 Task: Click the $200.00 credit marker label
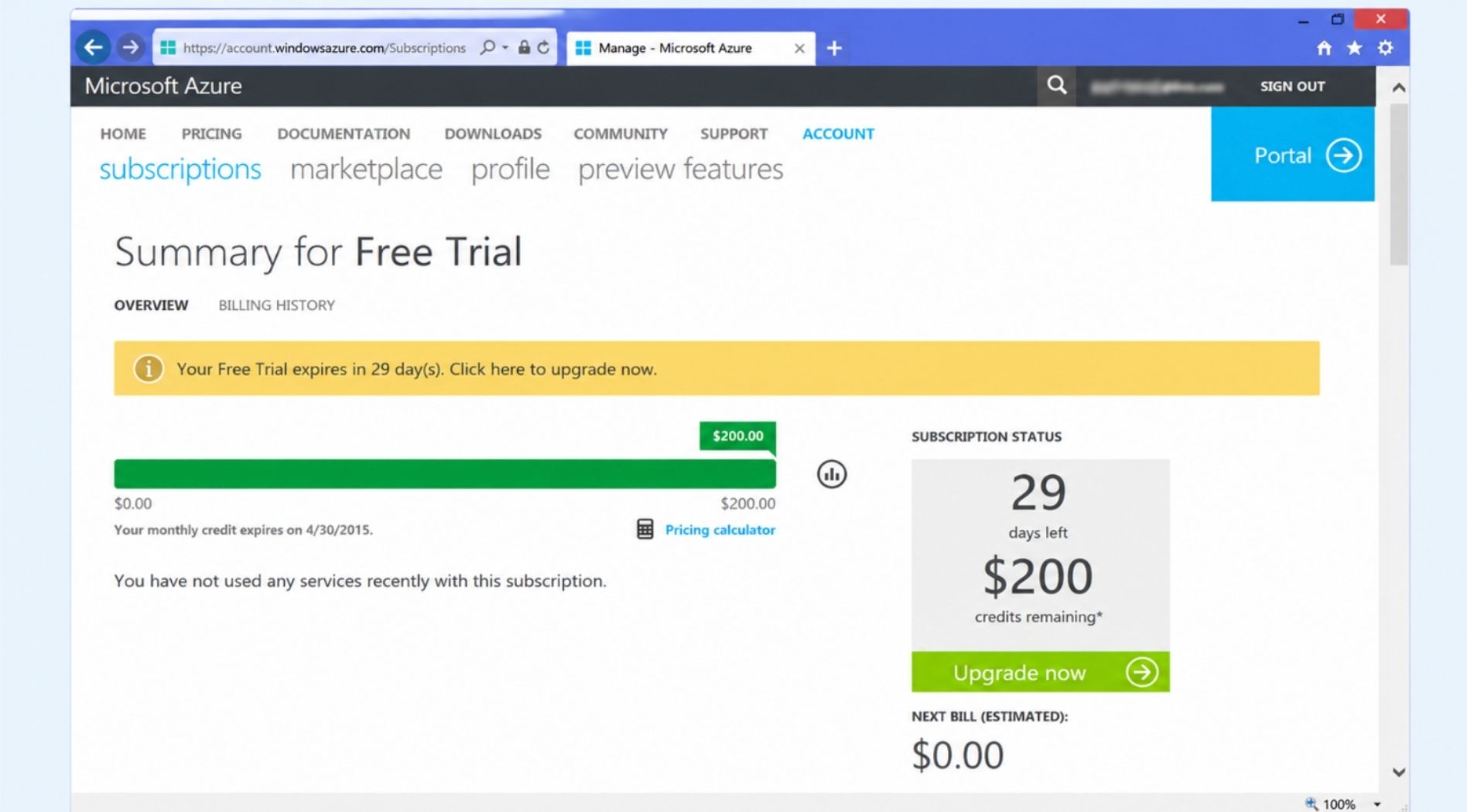738,436
